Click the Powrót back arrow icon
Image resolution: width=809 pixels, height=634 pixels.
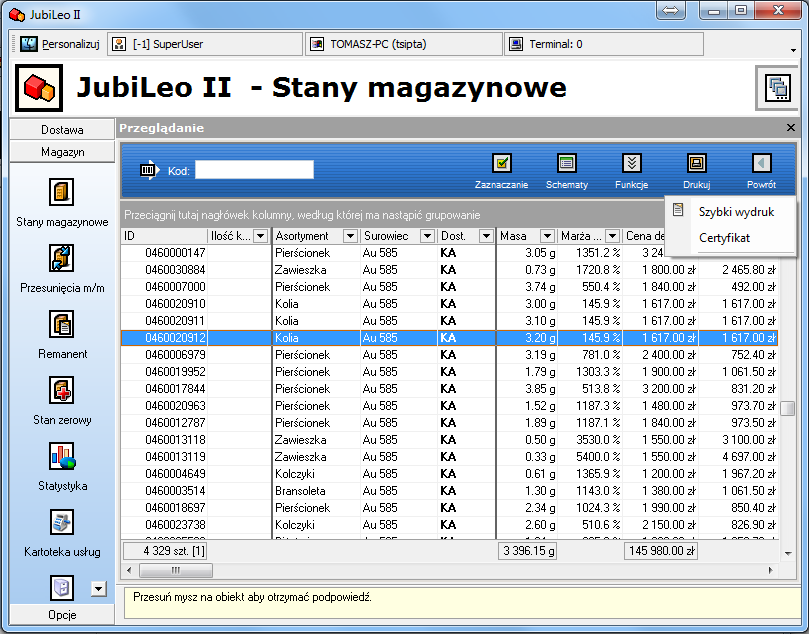(762, 164)
